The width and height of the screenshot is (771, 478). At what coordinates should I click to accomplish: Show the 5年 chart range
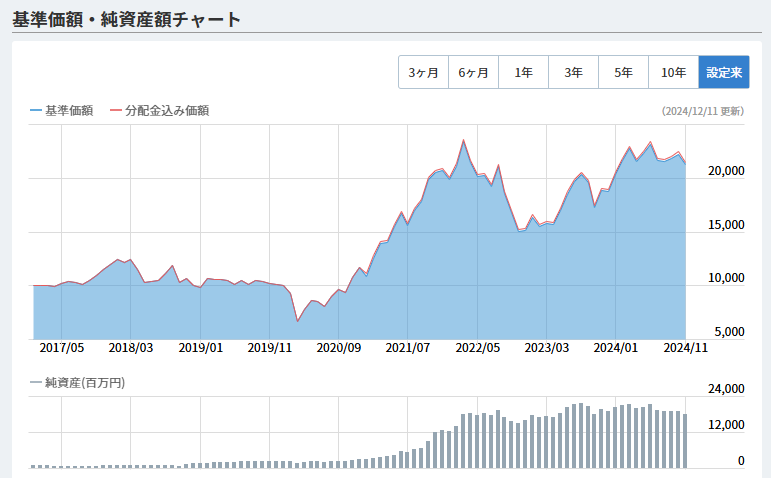tap(623, 72)
